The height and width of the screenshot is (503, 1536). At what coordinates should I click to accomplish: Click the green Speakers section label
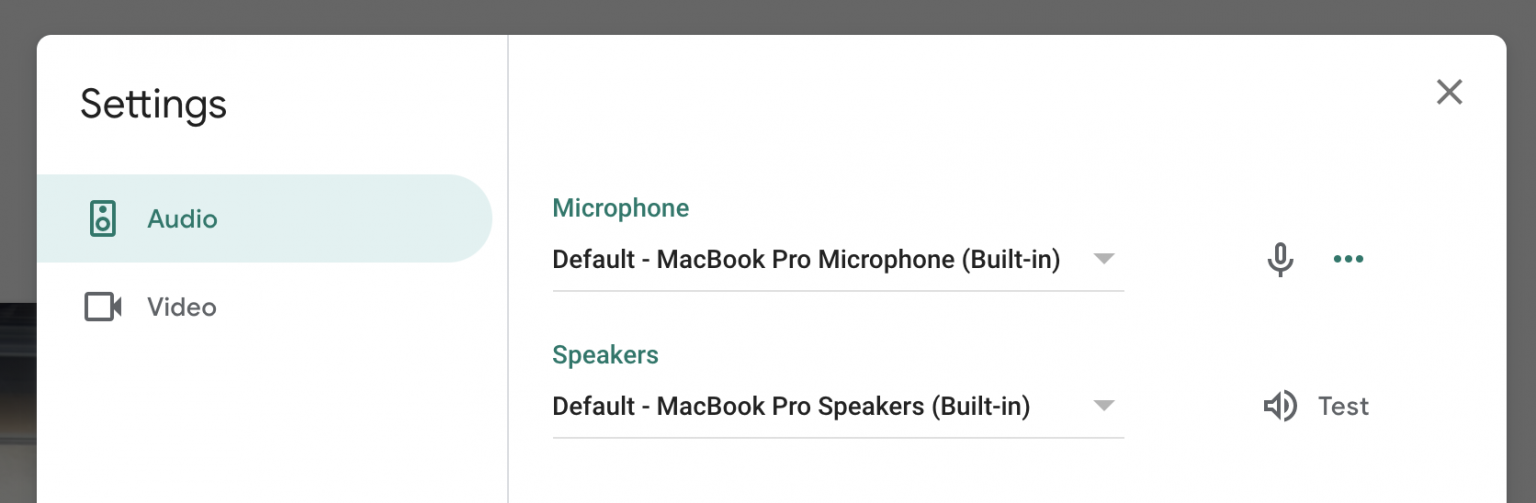point(605,355)
